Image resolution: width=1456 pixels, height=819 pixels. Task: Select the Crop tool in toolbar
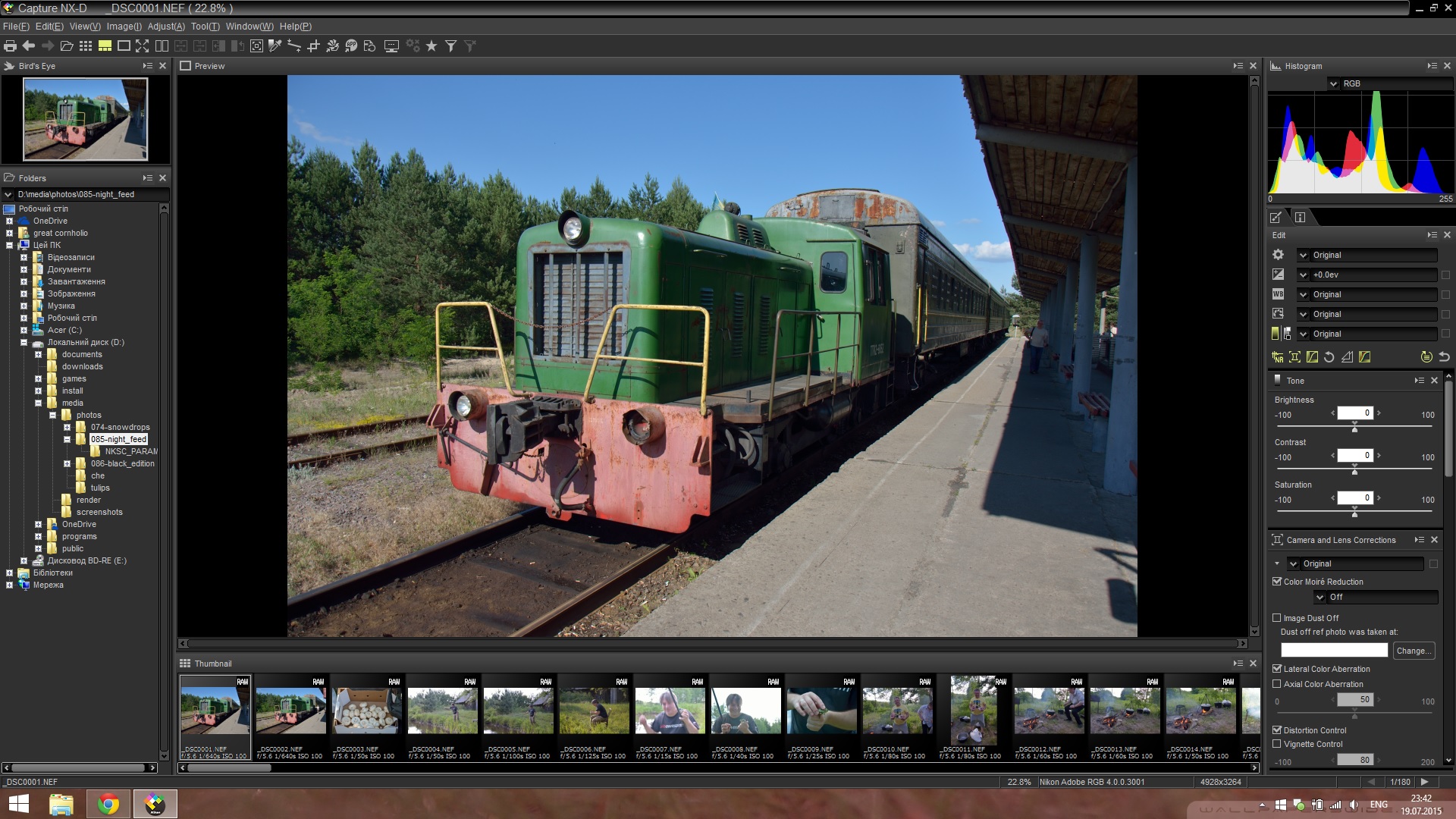point(313,46)
